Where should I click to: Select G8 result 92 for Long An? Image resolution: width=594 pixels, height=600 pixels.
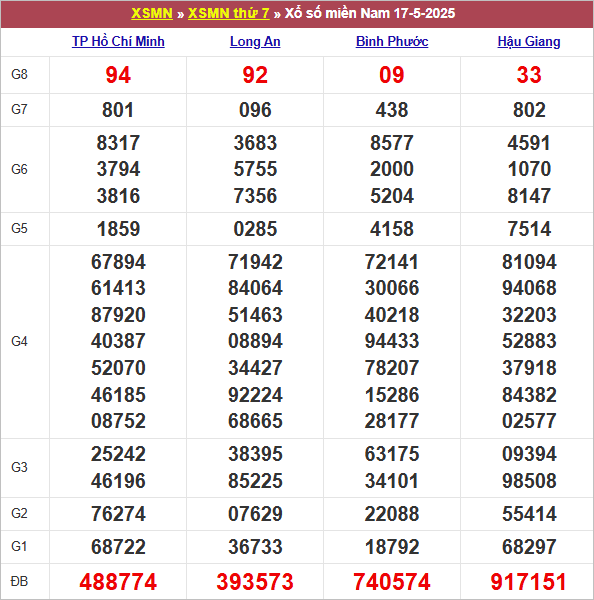pos(255,75)
